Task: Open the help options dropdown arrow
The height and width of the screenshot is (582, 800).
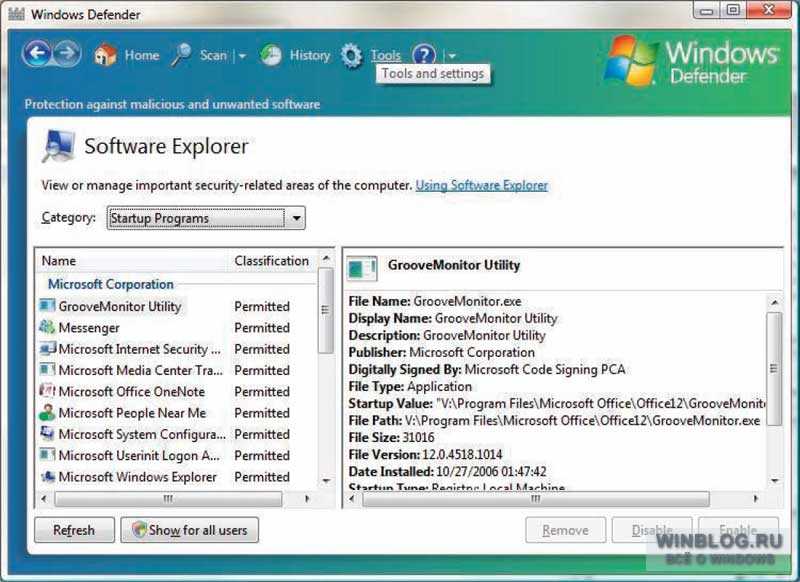Action: 452,56
